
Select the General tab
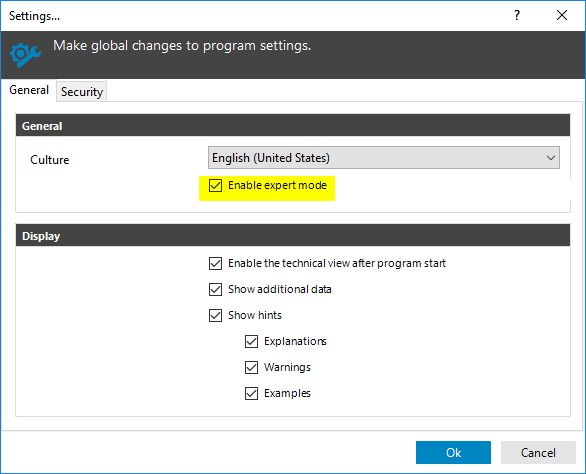click(29, 90)
